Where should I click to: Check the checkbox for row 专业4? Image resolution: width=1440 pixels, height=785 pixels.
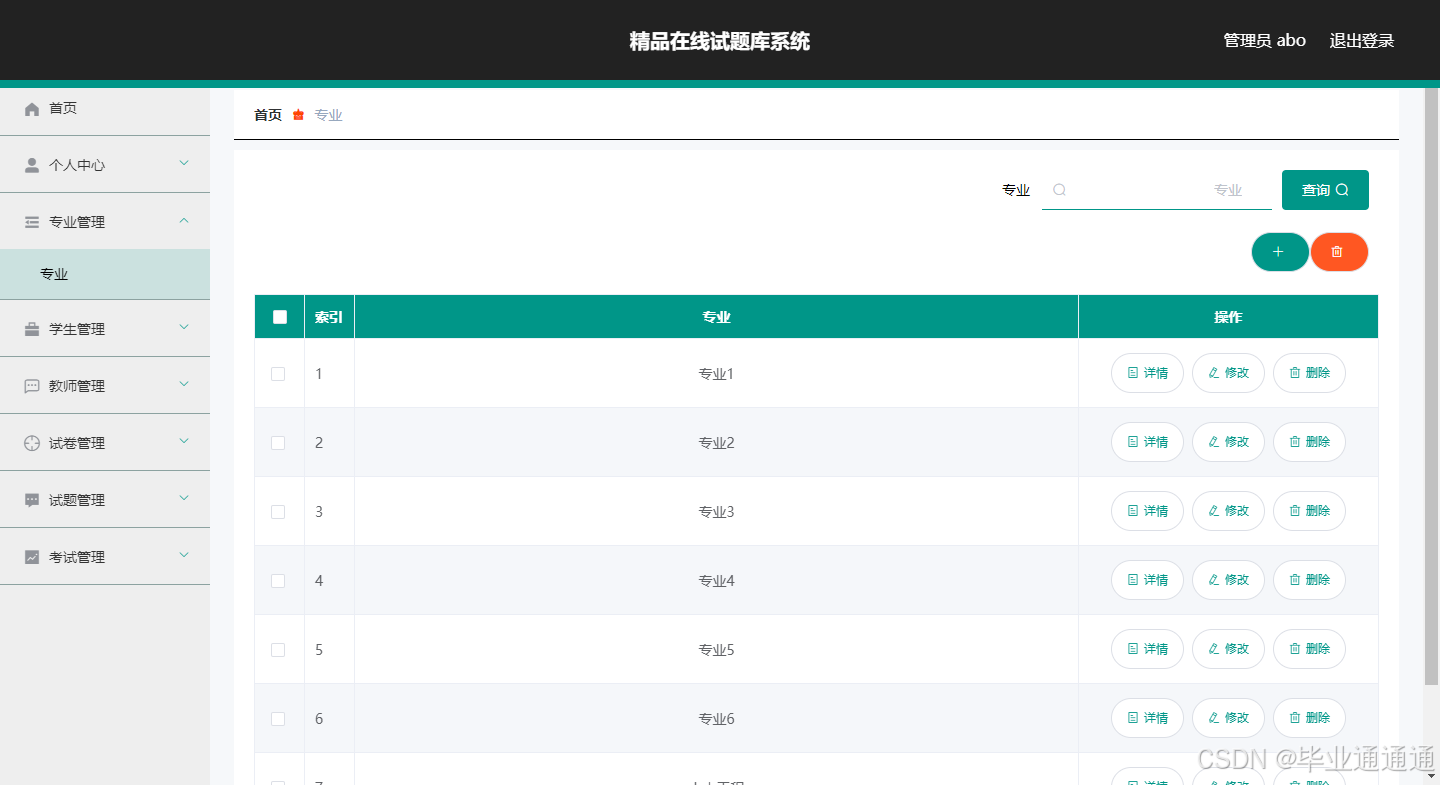click(278, 581)
